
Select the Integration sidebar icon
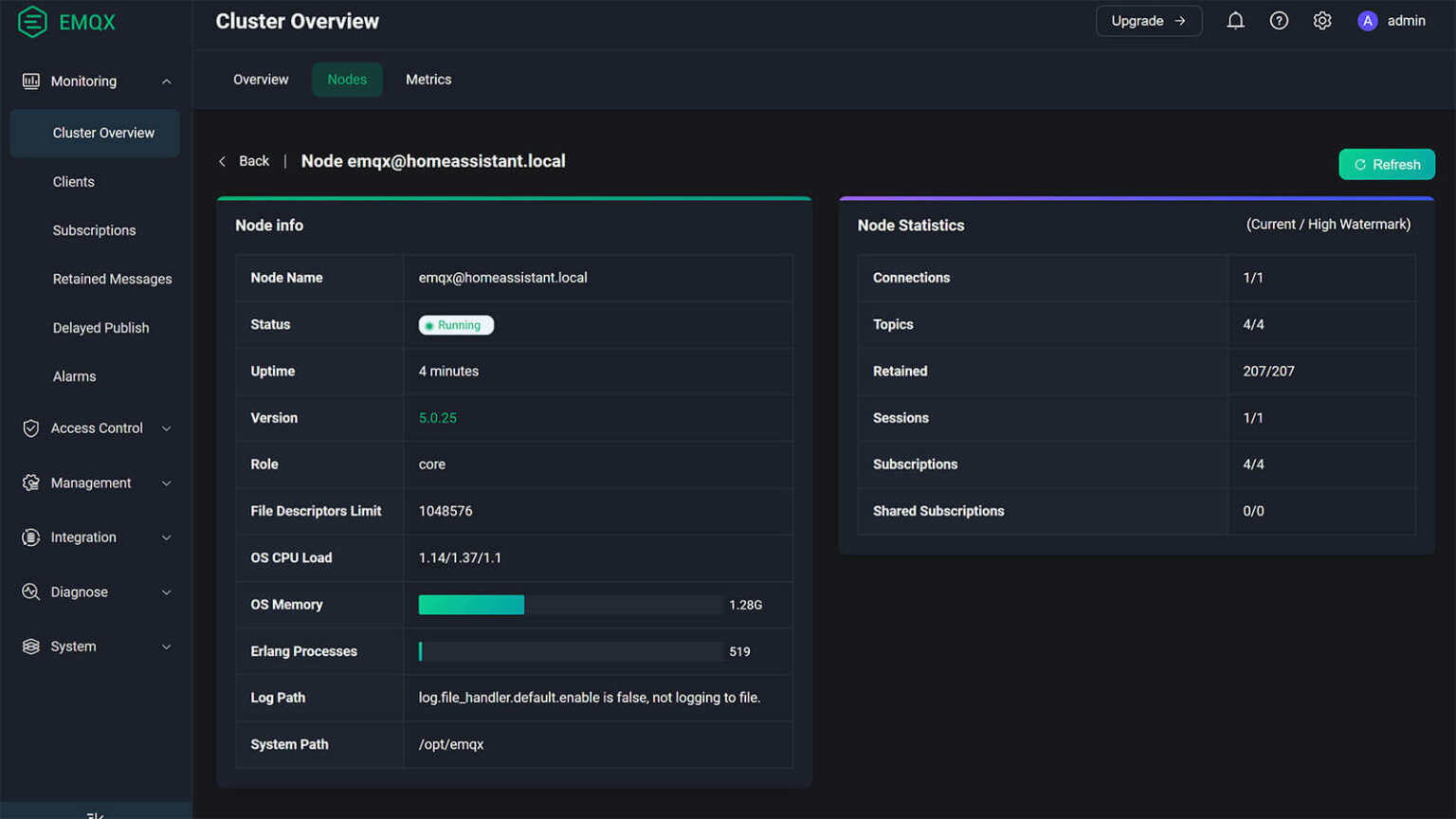pos(31,537)
